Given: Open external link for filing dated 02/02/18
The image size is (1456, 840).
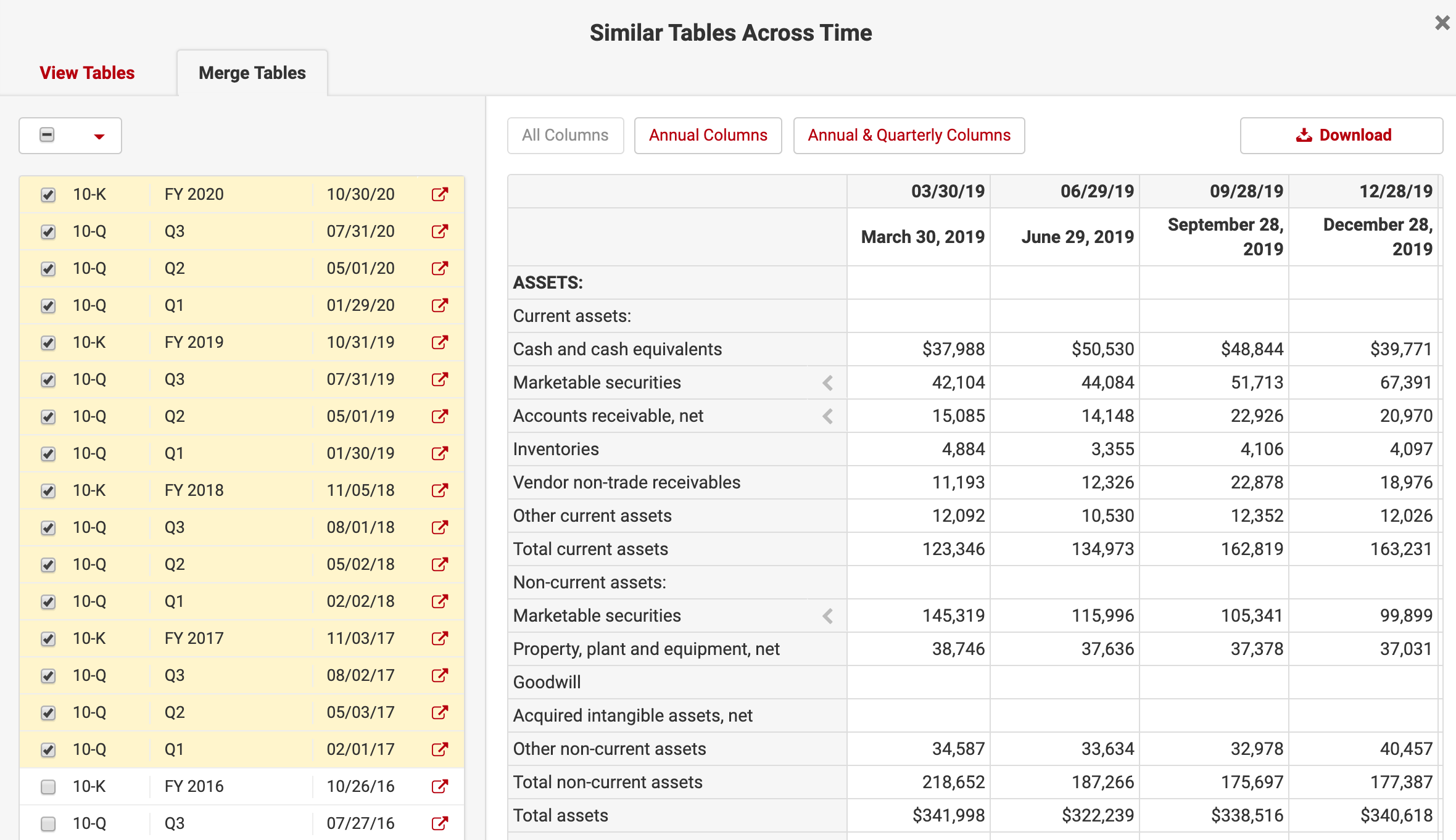Looking at the screenshot, I should tap(439, 601).
